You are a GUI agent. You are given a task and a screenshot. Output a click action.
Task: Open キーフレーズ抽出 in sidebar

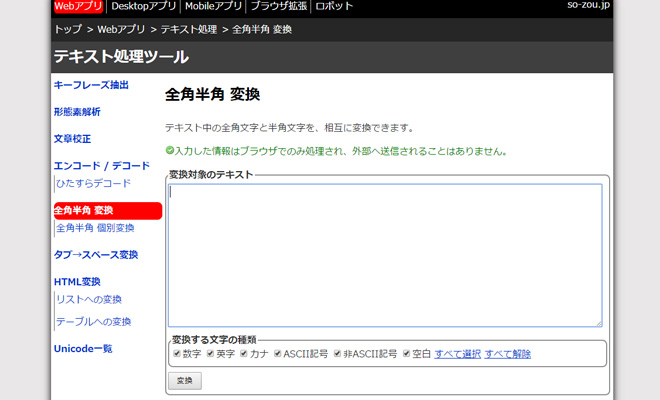pos(91,85)
